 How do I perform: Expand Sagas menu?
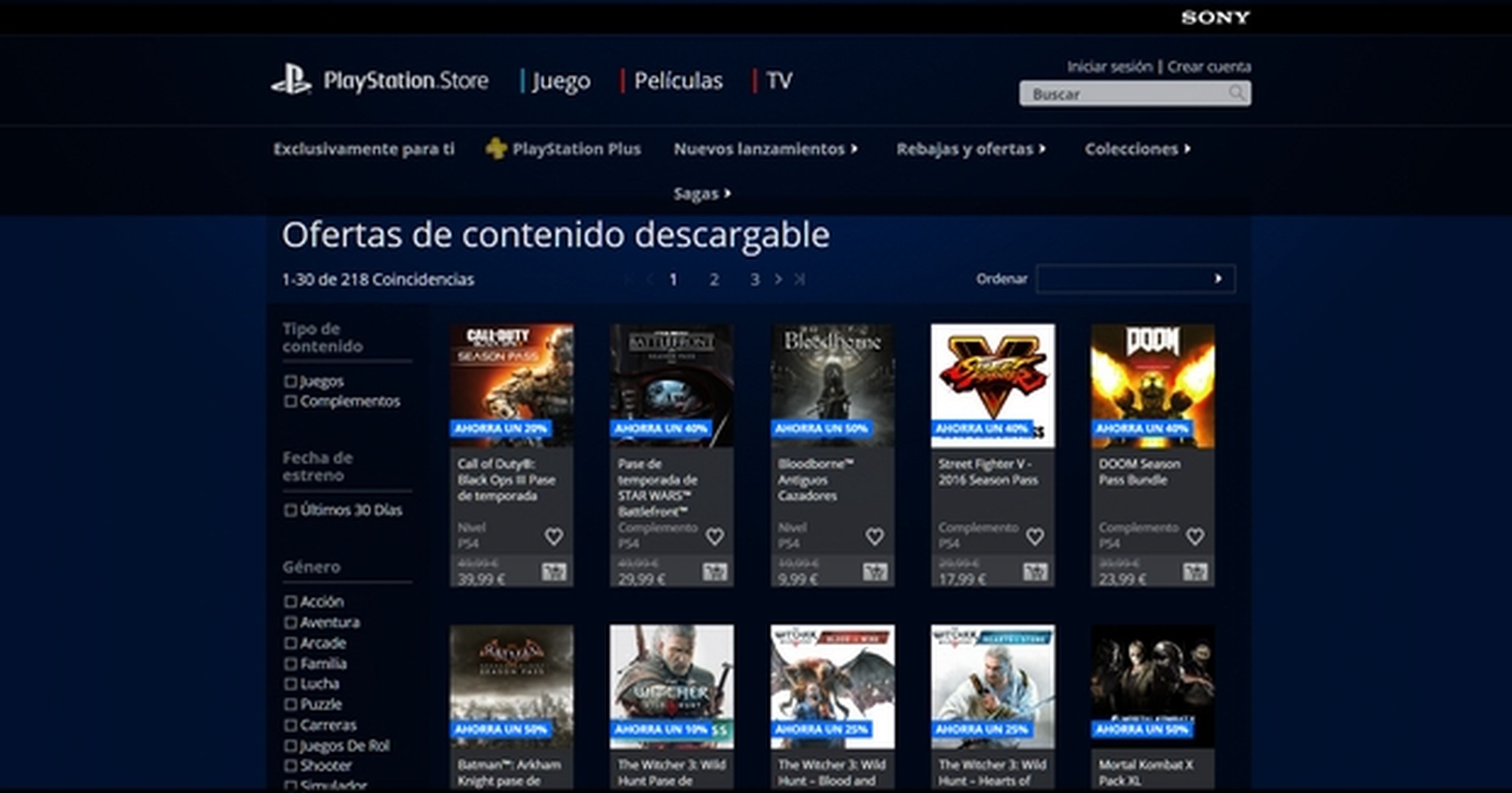point(702,193)
